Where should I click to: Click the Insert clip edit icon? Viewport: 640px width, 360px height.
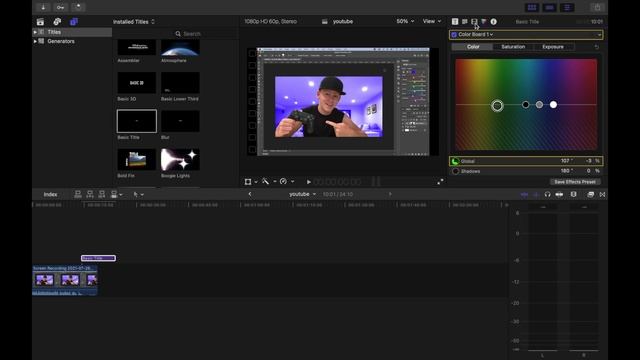[90, 194]
